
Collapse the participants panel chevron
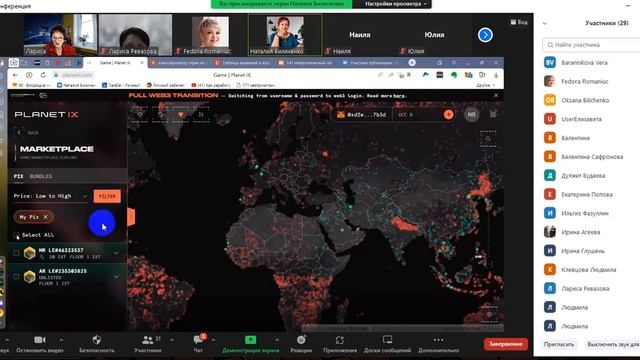544,24
